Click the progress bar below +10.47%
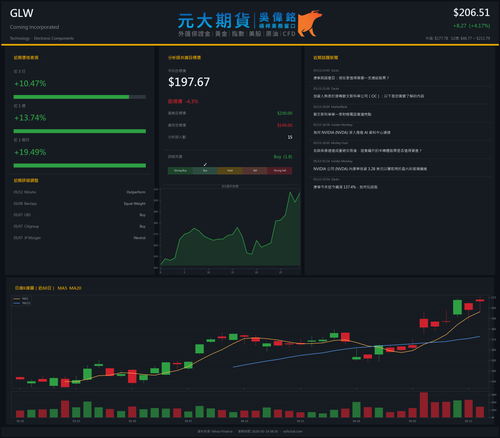This screenshot has height=438, width=500. click(80, 97)
